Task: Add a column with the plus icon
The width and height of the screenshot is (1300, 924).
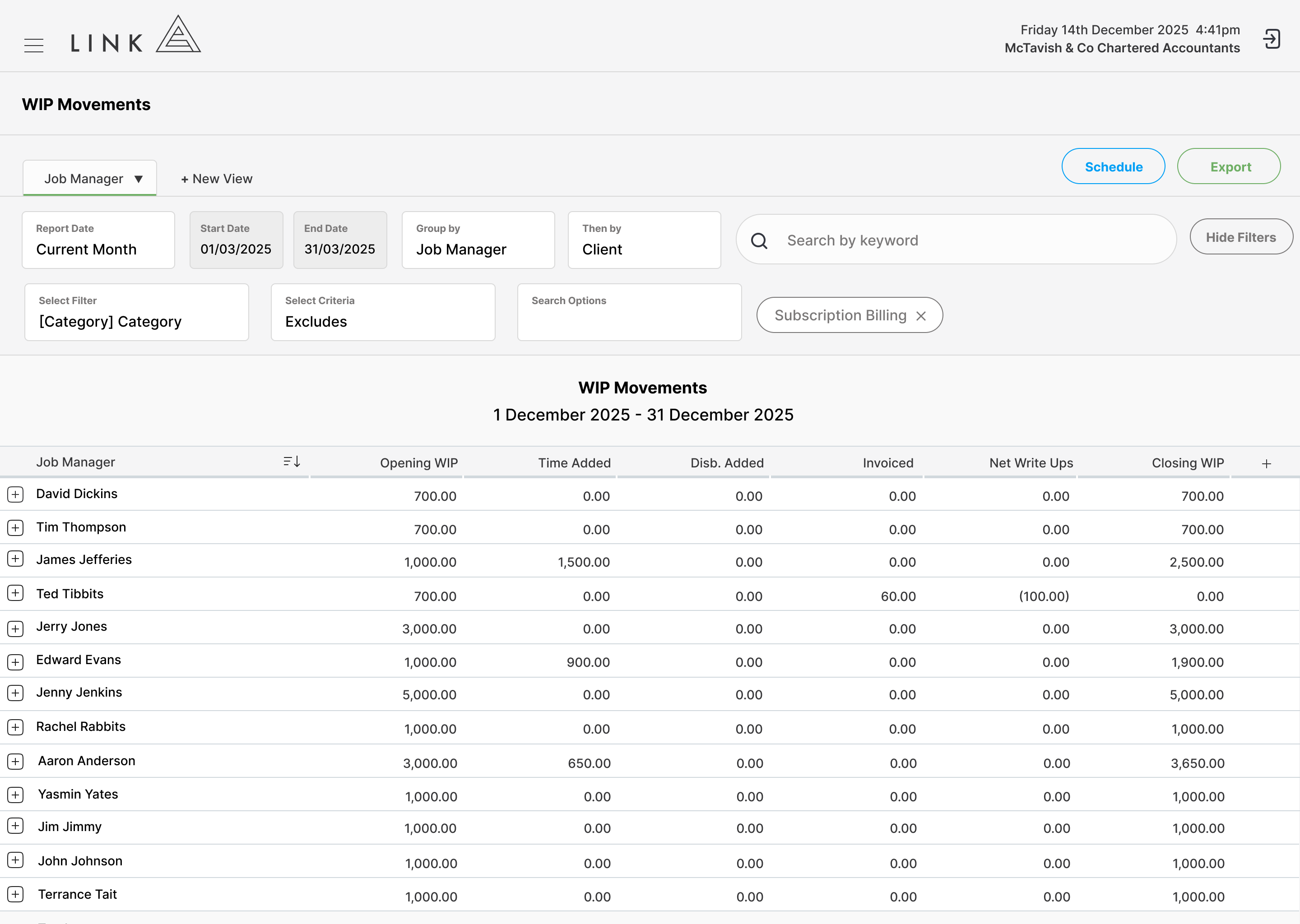Action: point(1267,464)
